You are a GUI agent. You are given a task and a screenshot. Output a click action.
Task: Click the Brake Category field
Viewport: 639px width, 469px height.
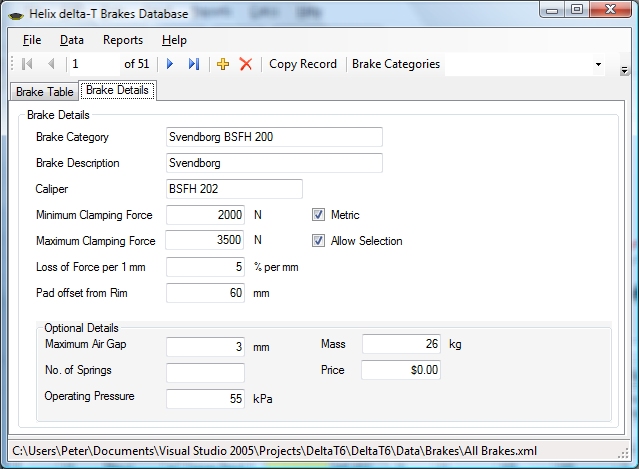274,137
